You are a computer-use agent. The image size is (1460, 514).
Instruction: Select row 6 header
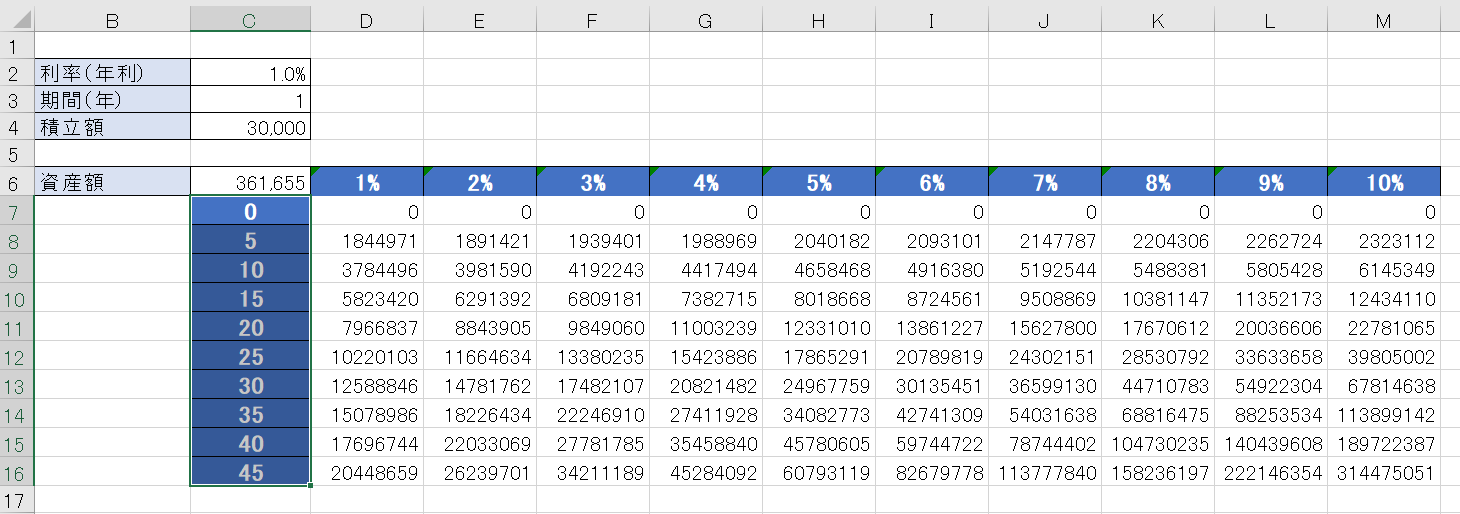point(17,183)
